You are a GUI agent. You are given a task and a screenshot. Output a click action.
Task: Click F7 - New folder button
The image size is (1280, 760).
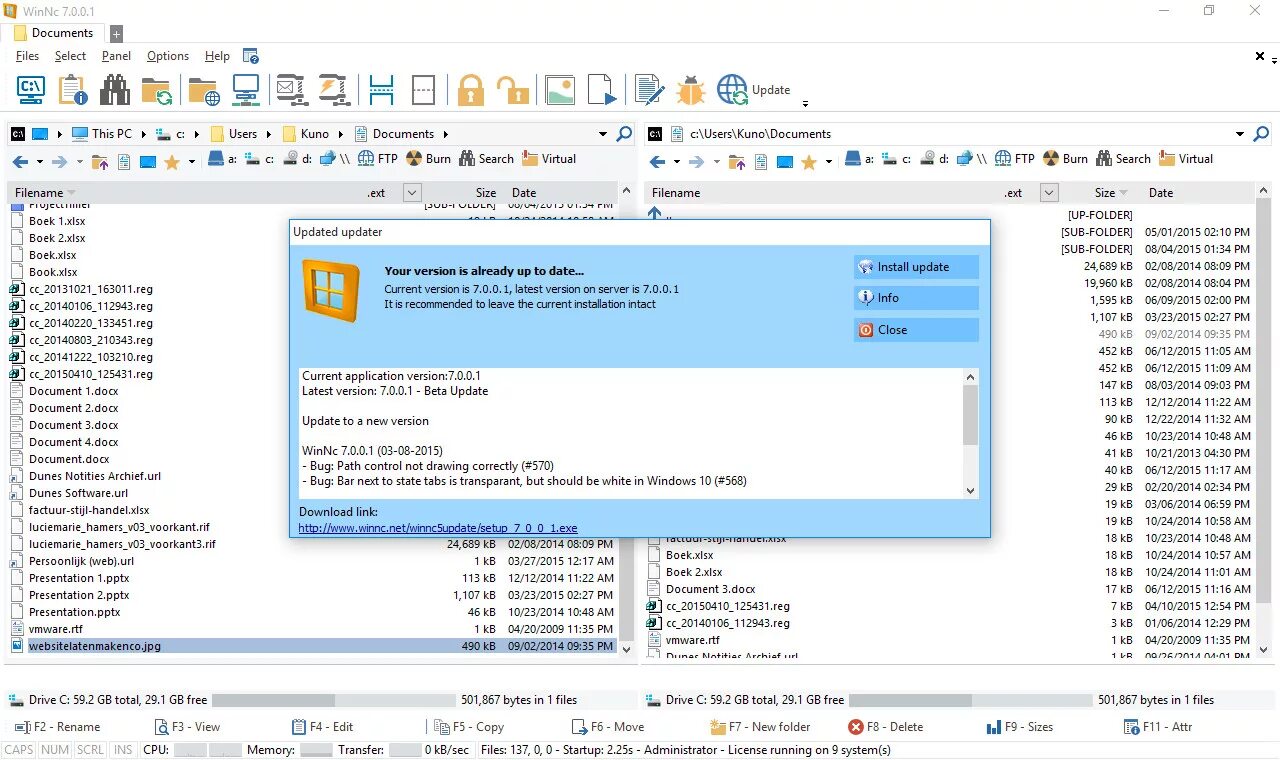pyautogui.click(x=760, y=727)
